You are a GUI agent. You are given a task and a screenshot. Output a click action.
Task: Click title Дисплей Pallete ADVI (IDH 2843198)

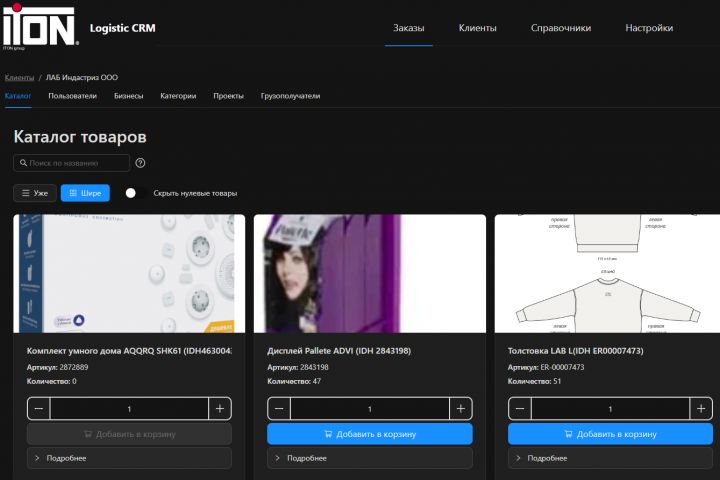pos(339,351)
